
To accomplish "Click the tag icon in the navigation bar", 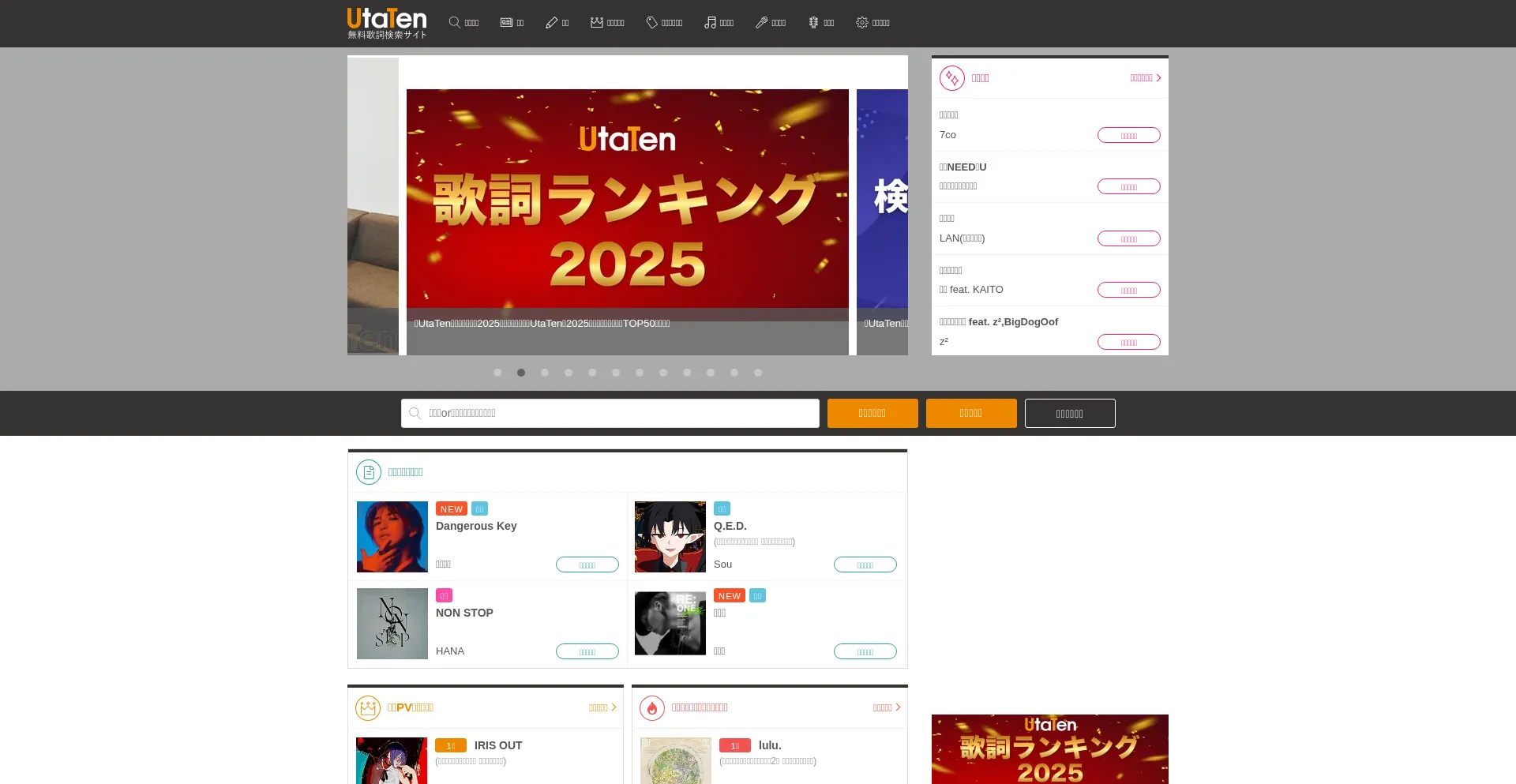I will [x=653, y=22].
